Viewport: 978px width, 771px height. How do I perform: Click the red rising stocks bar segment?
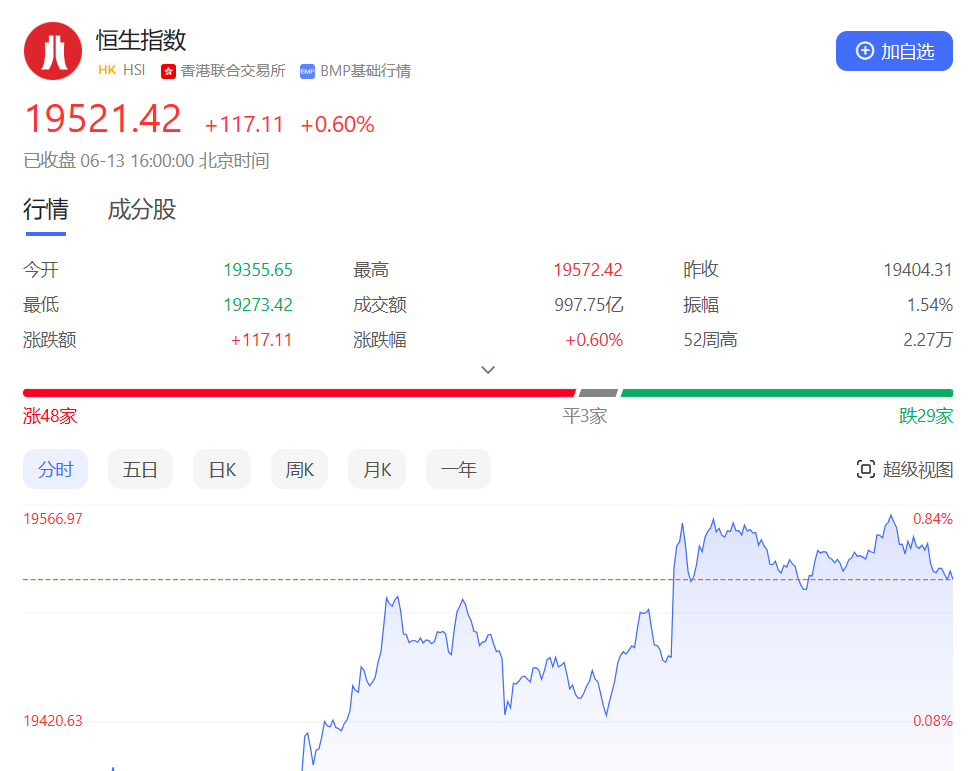coord(299,393)
